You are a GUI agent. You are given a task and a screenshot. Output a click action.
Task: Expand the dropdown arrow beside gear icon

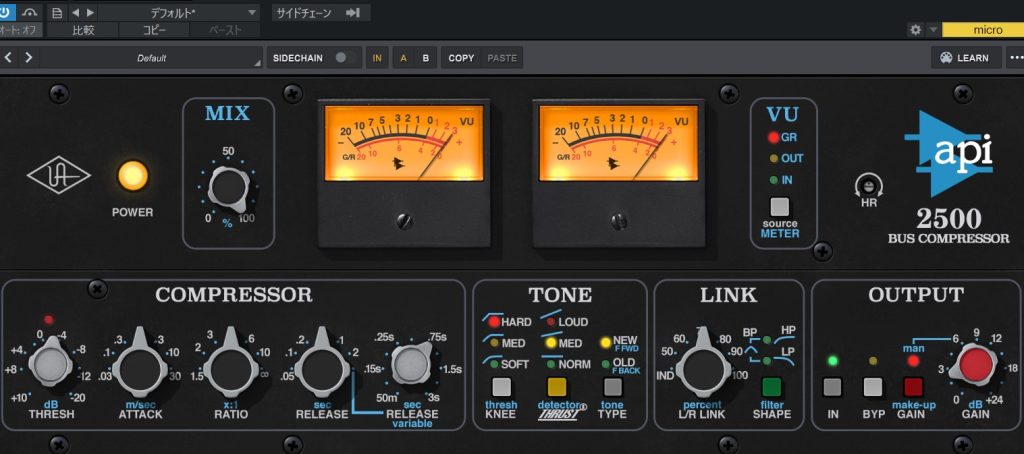point(933,30)
